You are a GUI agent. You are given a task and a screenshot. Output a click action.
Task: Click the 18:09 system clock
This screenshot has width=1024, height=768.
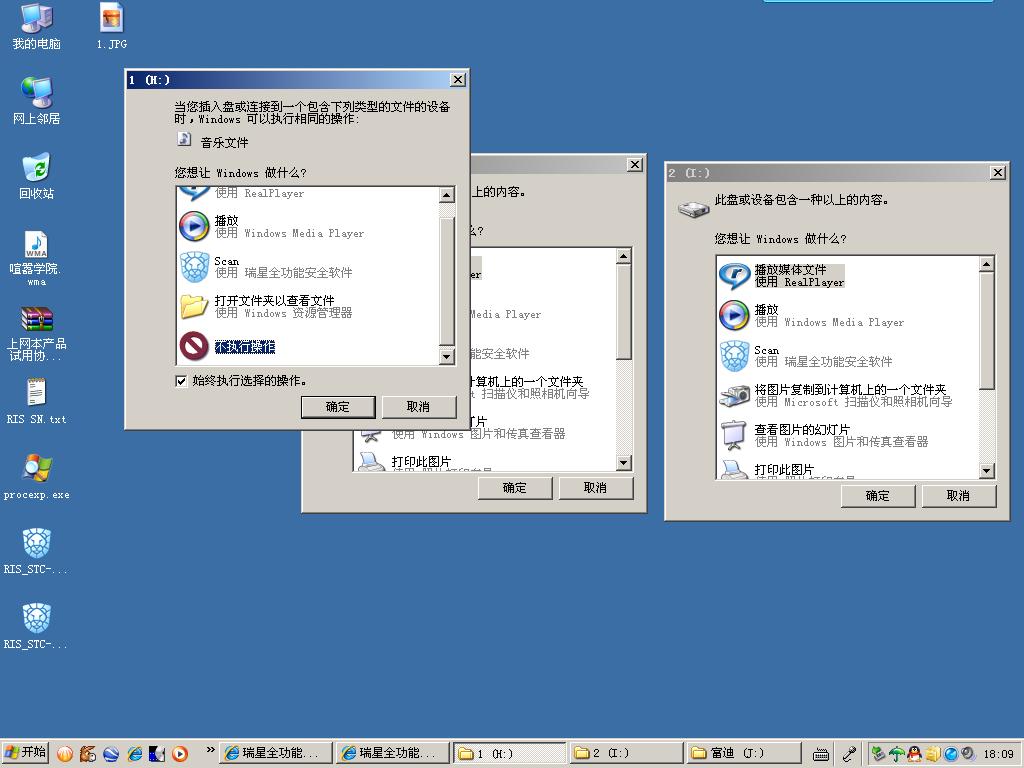pyautogui.click(x=999, y=754)
